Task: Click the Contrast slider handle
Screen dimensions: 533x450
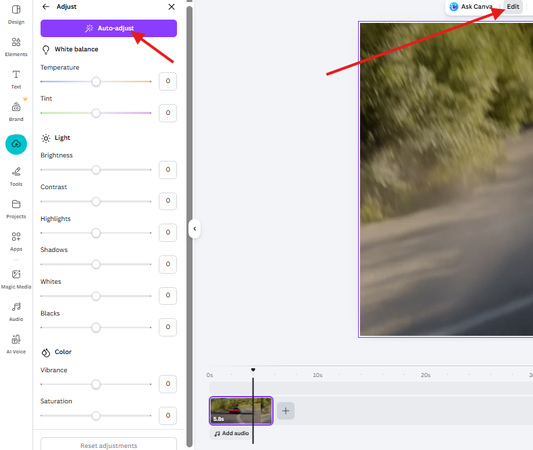Action: coord(96,201)
